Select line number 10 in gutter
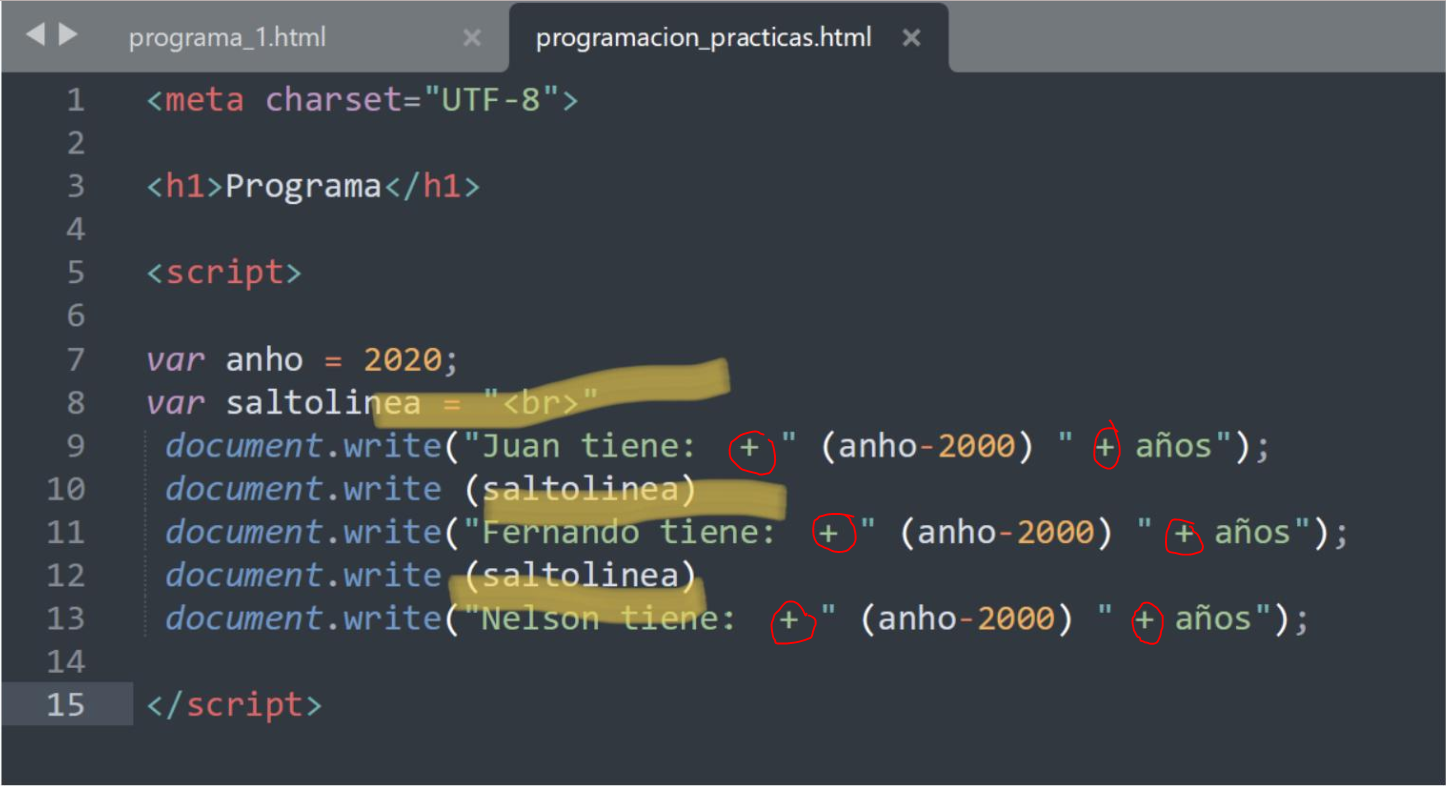Viewport: 1446px width, 786px height. click(66, 488)
